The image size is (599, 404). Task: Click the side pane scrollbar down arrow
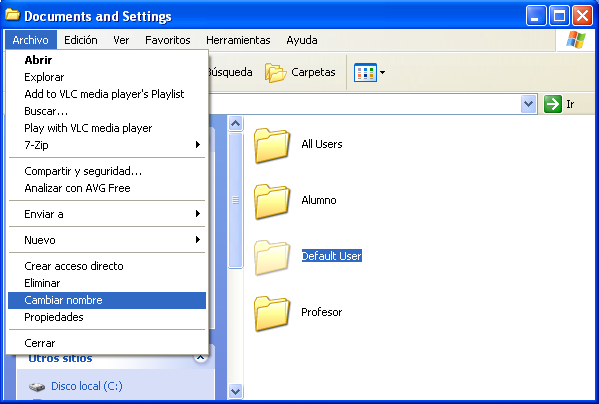235,391
